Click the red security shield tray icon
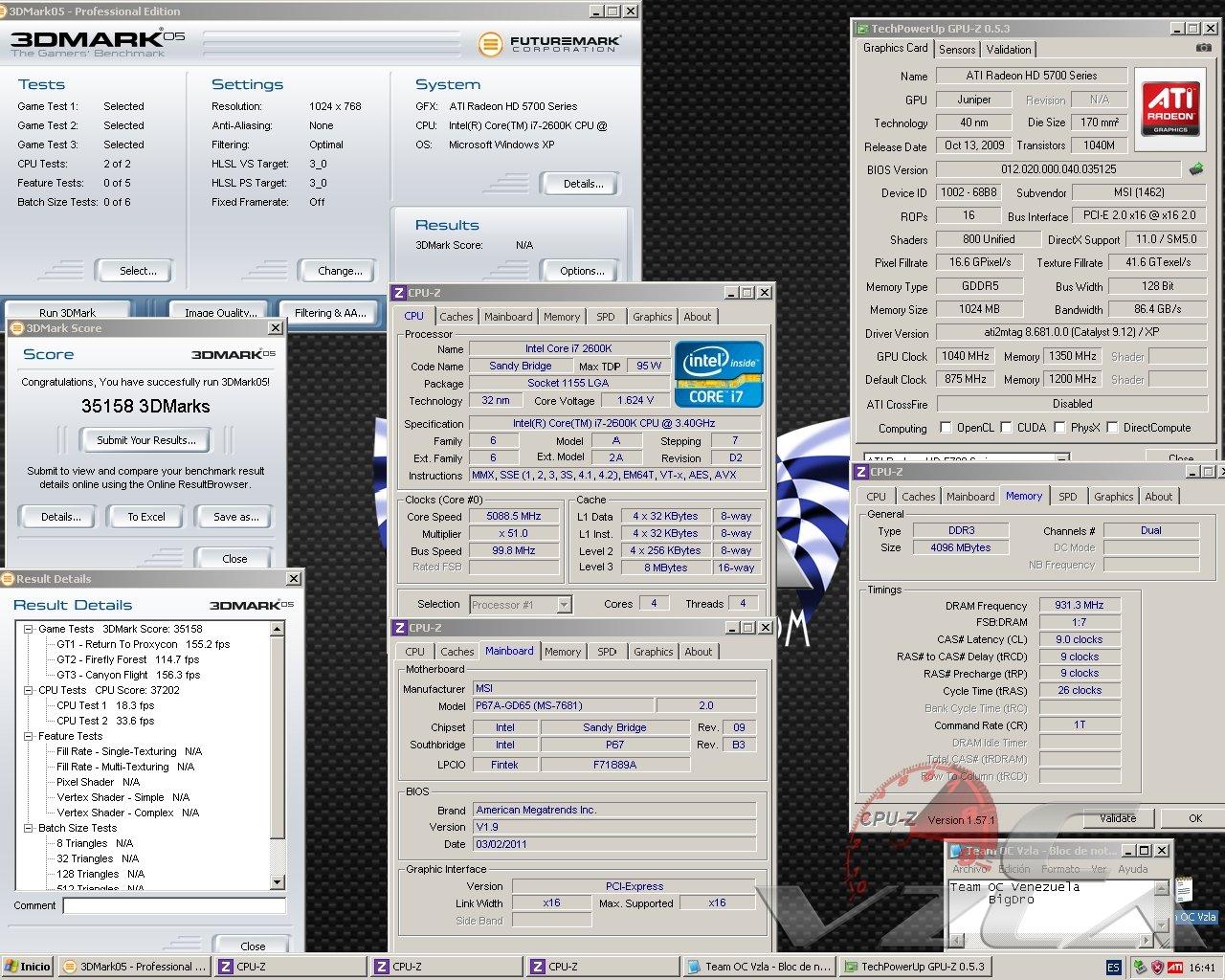The image size is (1225, 980). tap(1157, 967)
